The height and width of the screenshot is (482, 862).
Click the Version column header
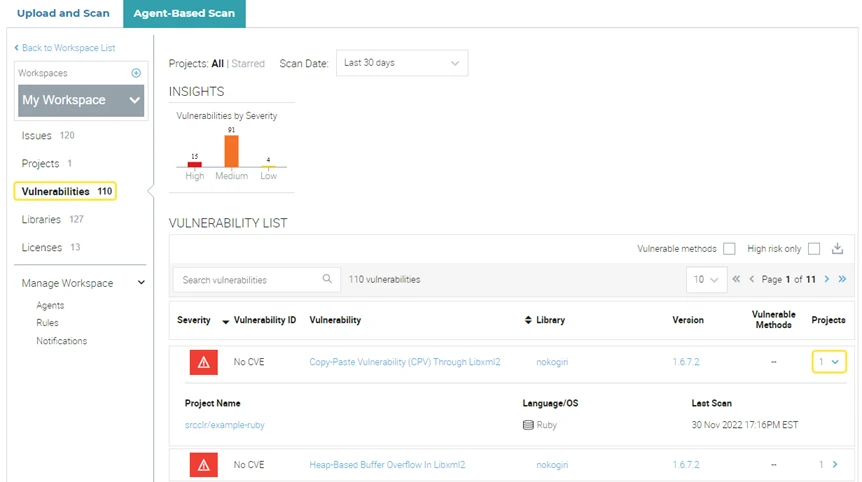[x=688, y=320]
